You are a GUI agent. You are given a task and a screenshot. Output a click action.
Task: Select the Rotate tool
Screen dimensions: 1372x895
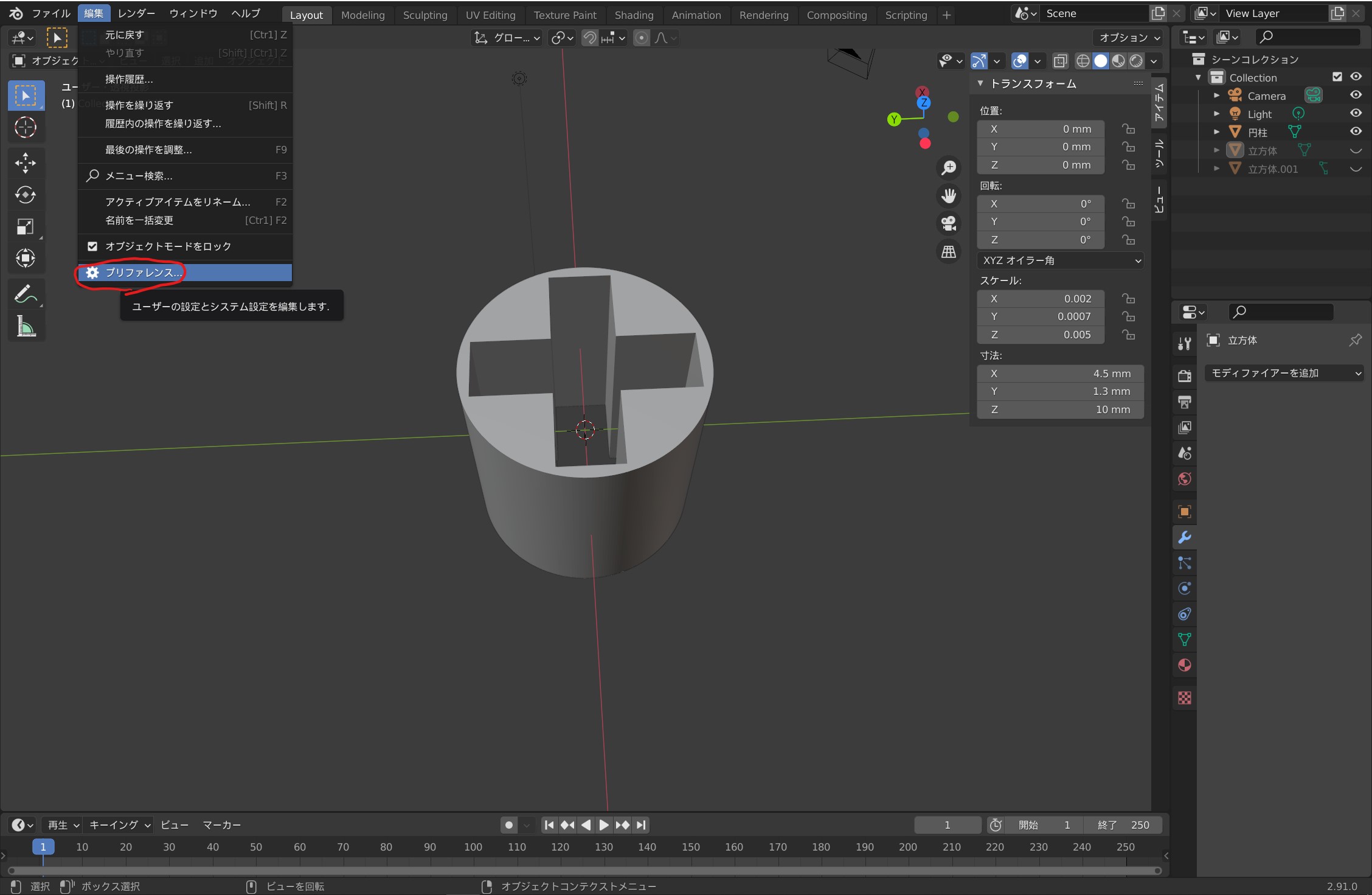[26, 195]
